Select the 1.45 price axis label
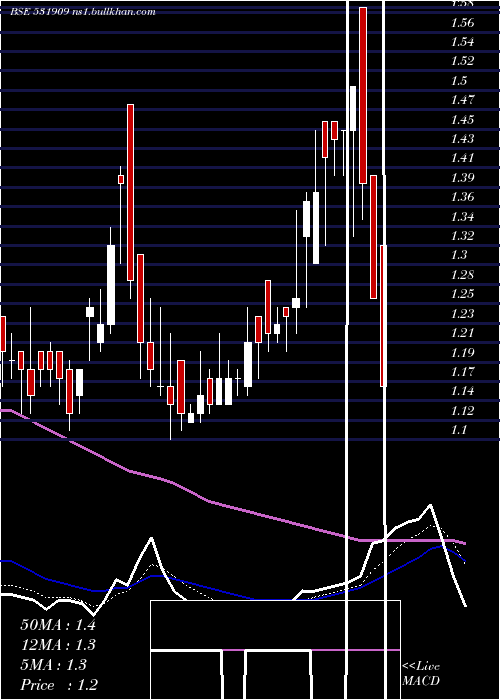Viewport: 500px width, 700px height. point(462,120)
